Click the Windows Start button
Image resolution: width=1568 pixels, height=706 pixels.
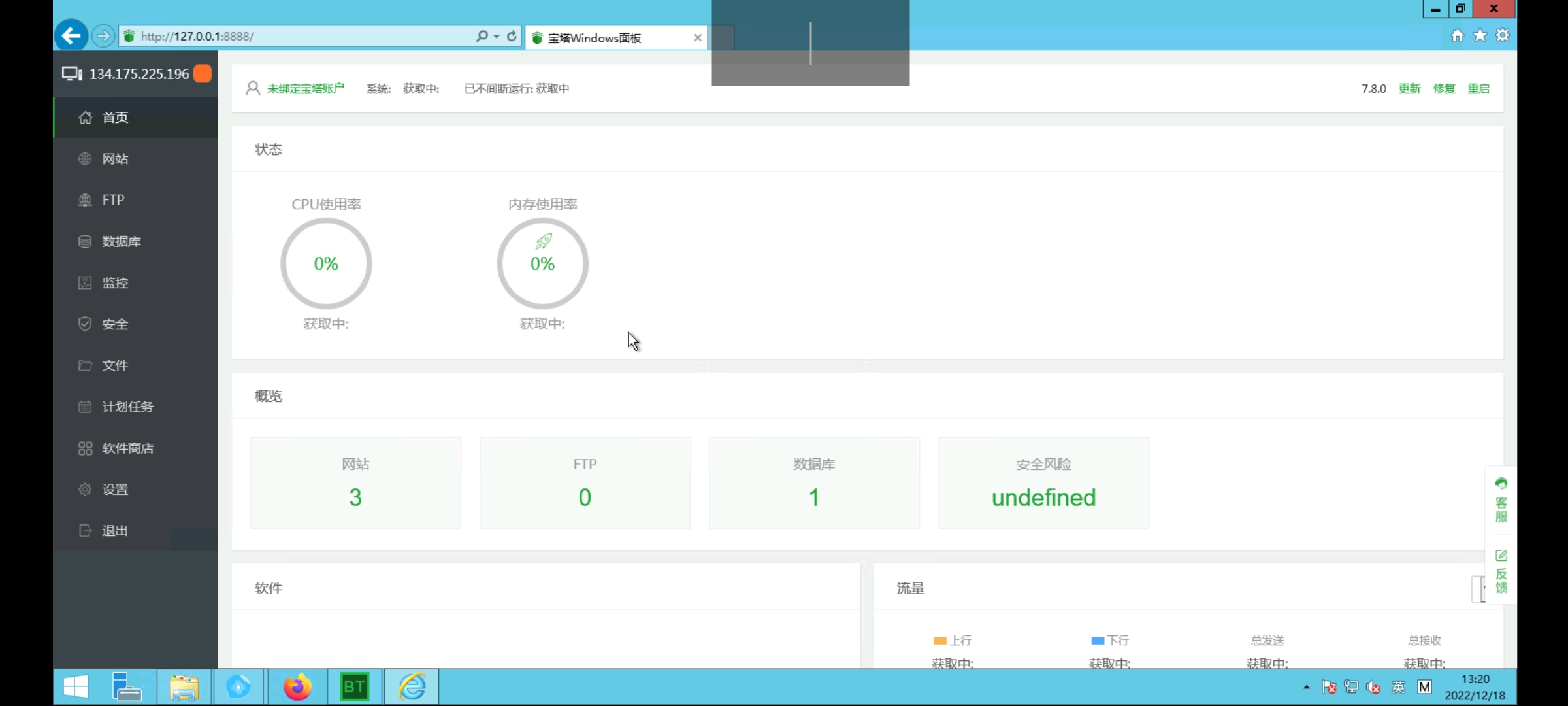pos(76,686)
